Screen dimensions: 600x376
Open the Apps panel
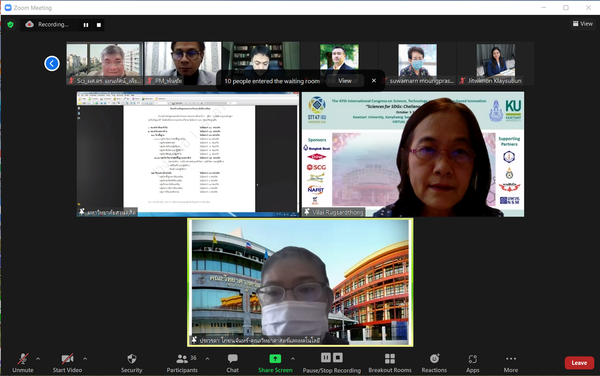(473, 363)
